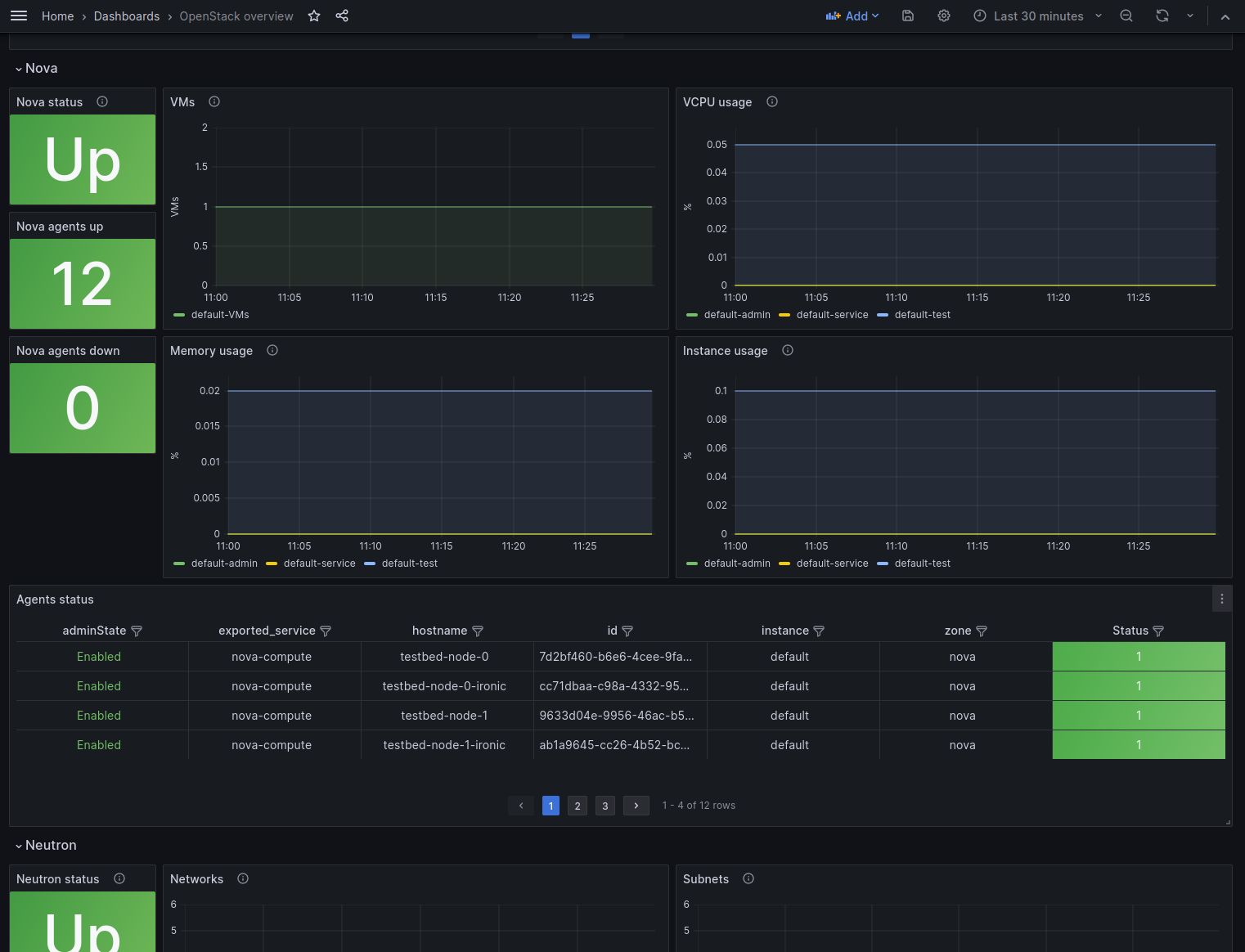Filter the hostname column
The height and width of the screenshot is (952, 1245).
coord(479,631)
